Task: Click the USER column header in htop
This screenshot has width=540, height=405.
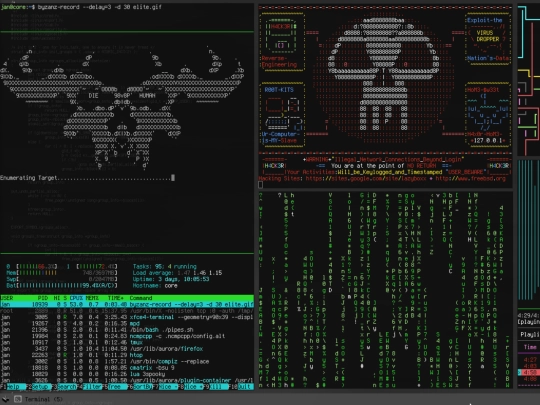Action: pyautogui.click(x=7, y=298)
